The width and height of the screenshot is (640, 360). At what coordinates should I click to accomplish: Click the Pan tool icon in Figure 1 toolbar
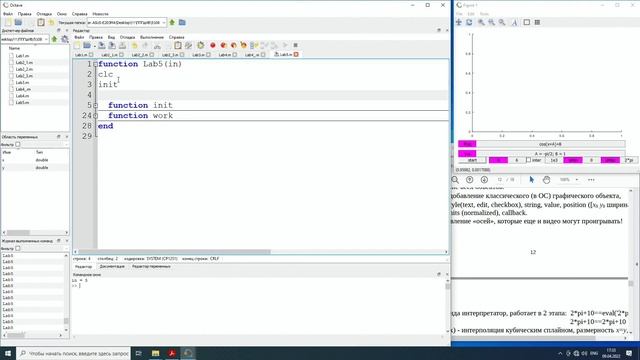click(x=459, y=22)
